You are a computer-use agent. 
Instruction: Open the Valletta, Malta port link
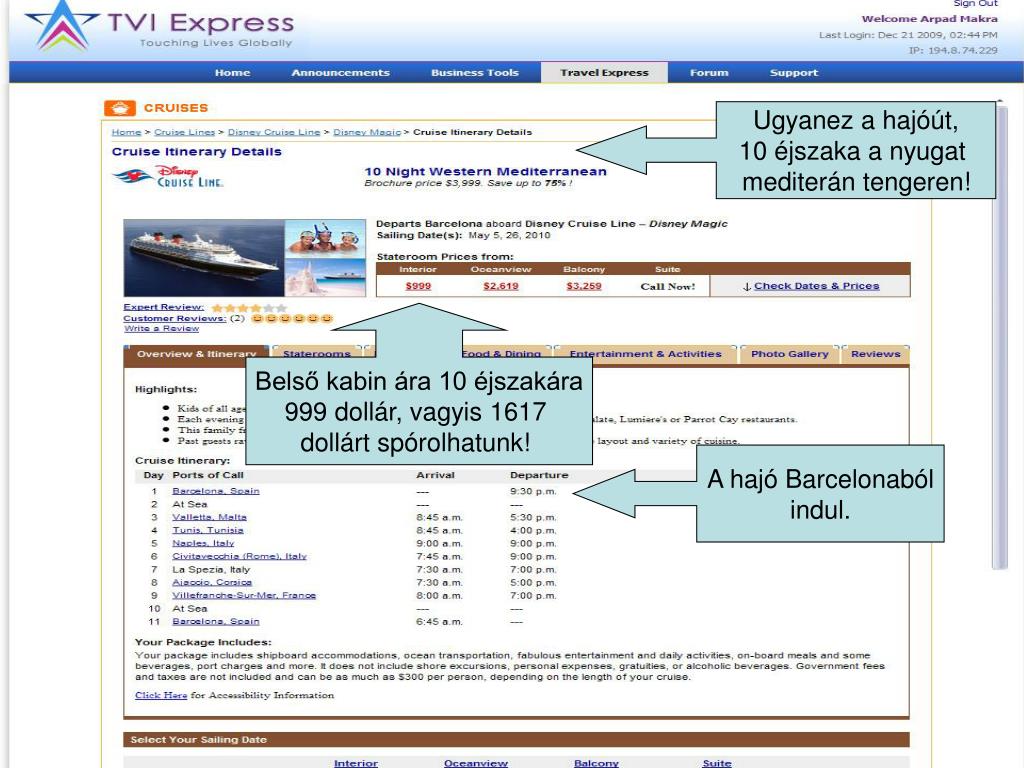point(209,517)
